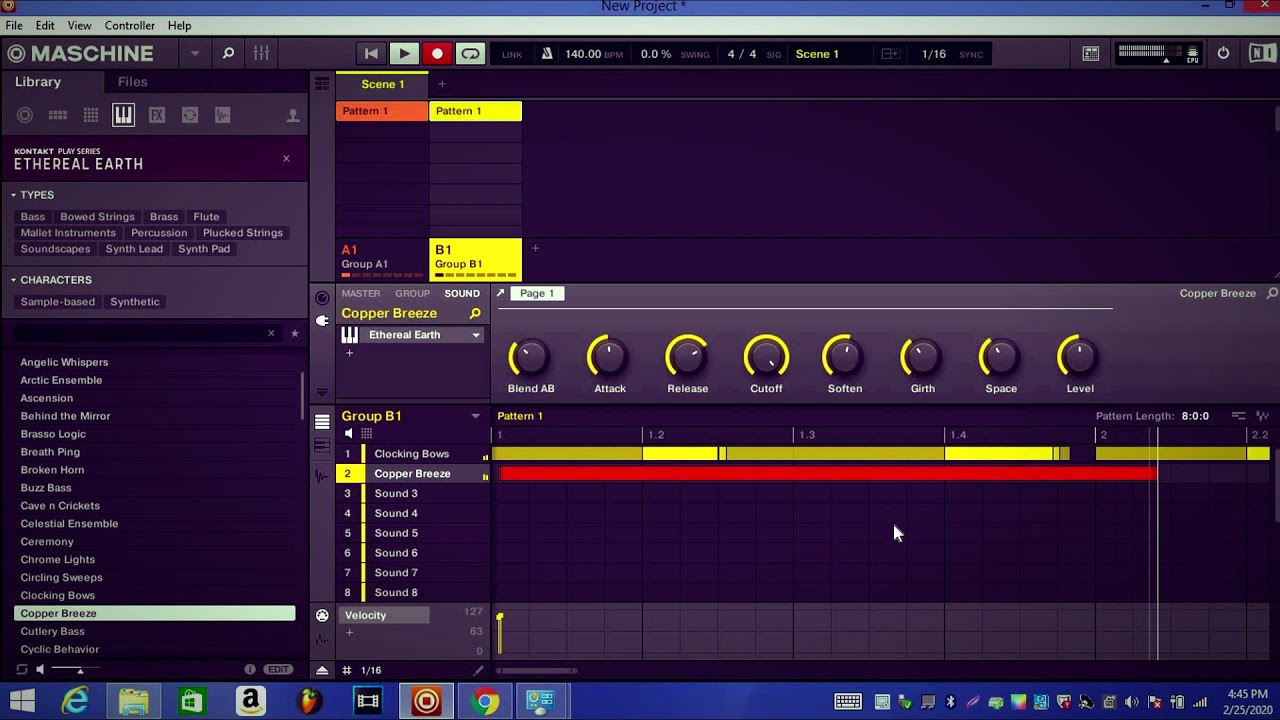
Task: Toggle the loop button
Action: click(470, 54)
